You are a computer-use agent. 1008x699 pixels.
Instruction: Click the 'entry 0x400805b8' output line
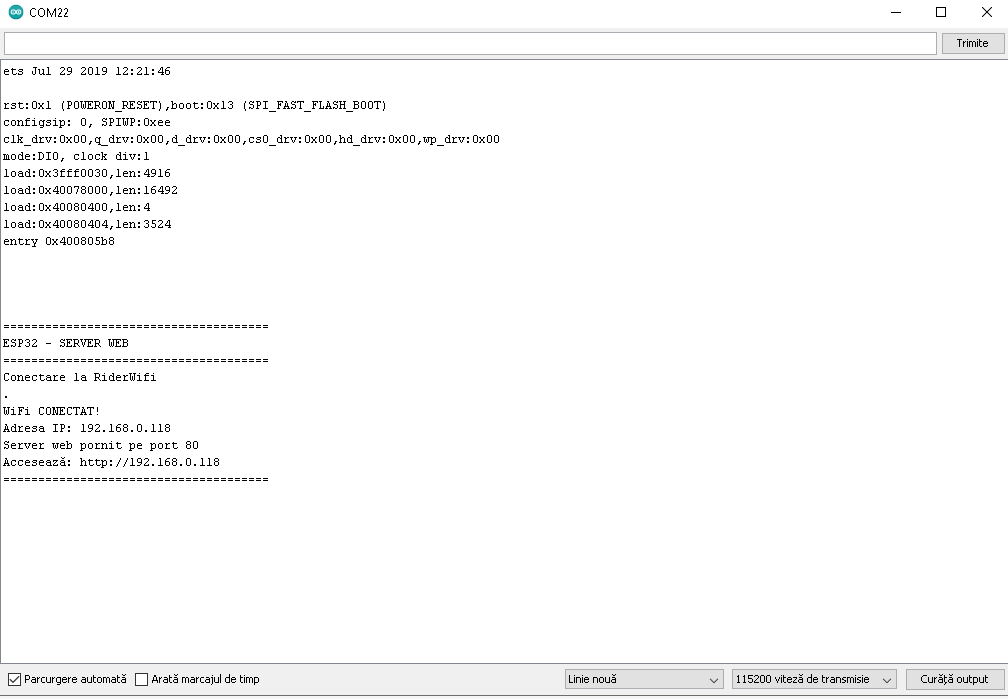click(x=59, y=241)
